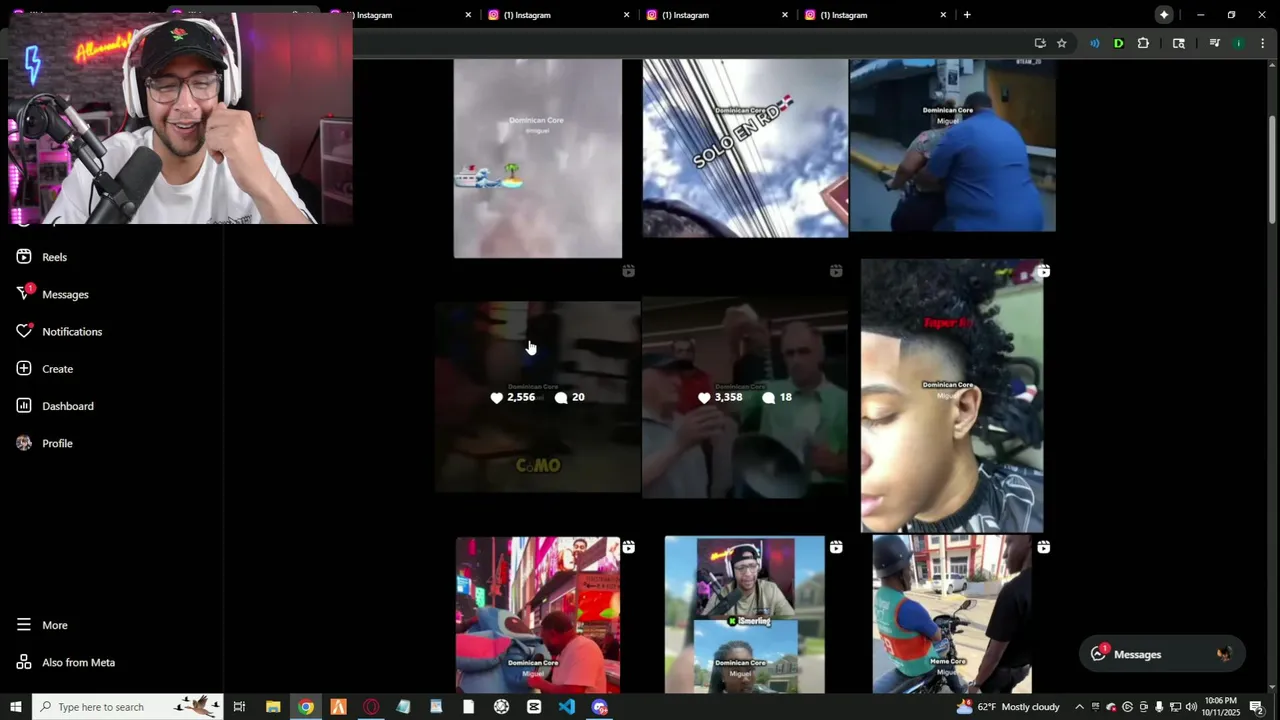
Task: Open the Notifications heart icon
Action: pyautogui.click(x=24, y=331)
